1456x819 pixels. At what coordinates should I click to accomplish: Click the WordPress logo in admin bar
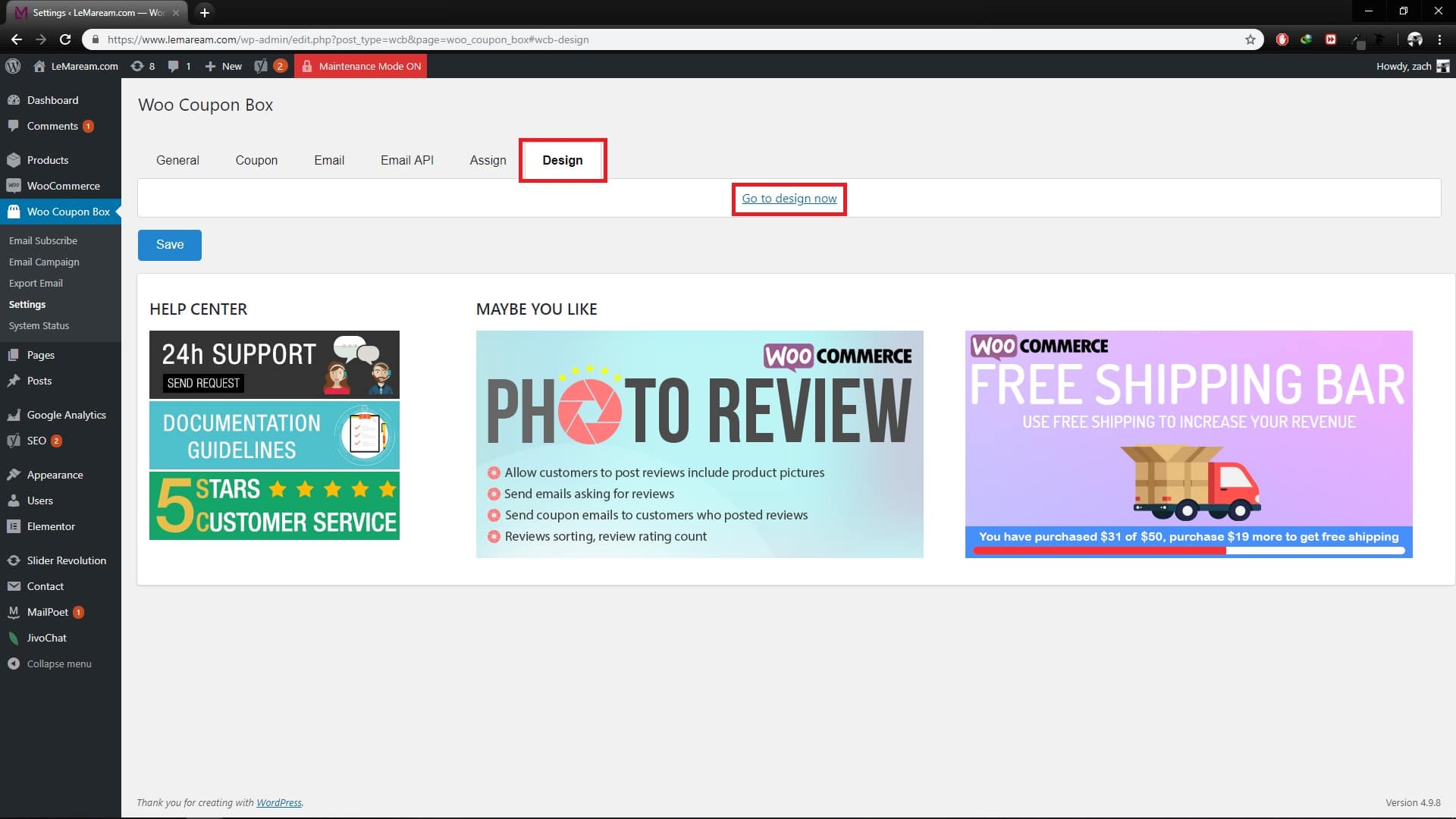coord(13,66)
